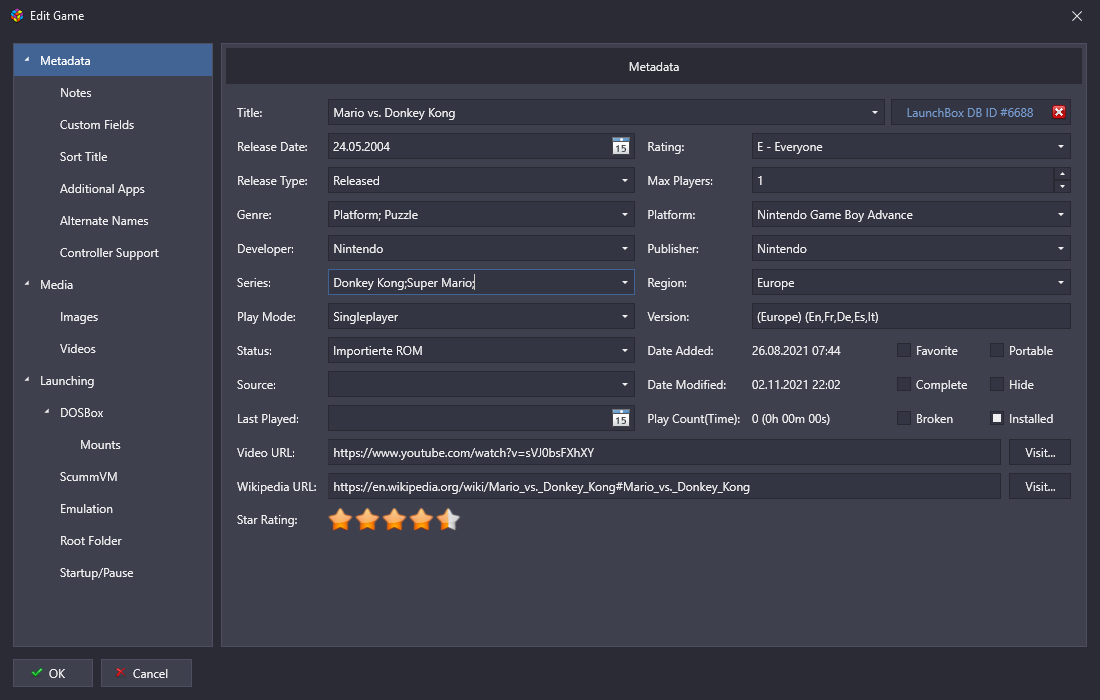
Task: Visit the Video URL link
Action: point(1040,452)
